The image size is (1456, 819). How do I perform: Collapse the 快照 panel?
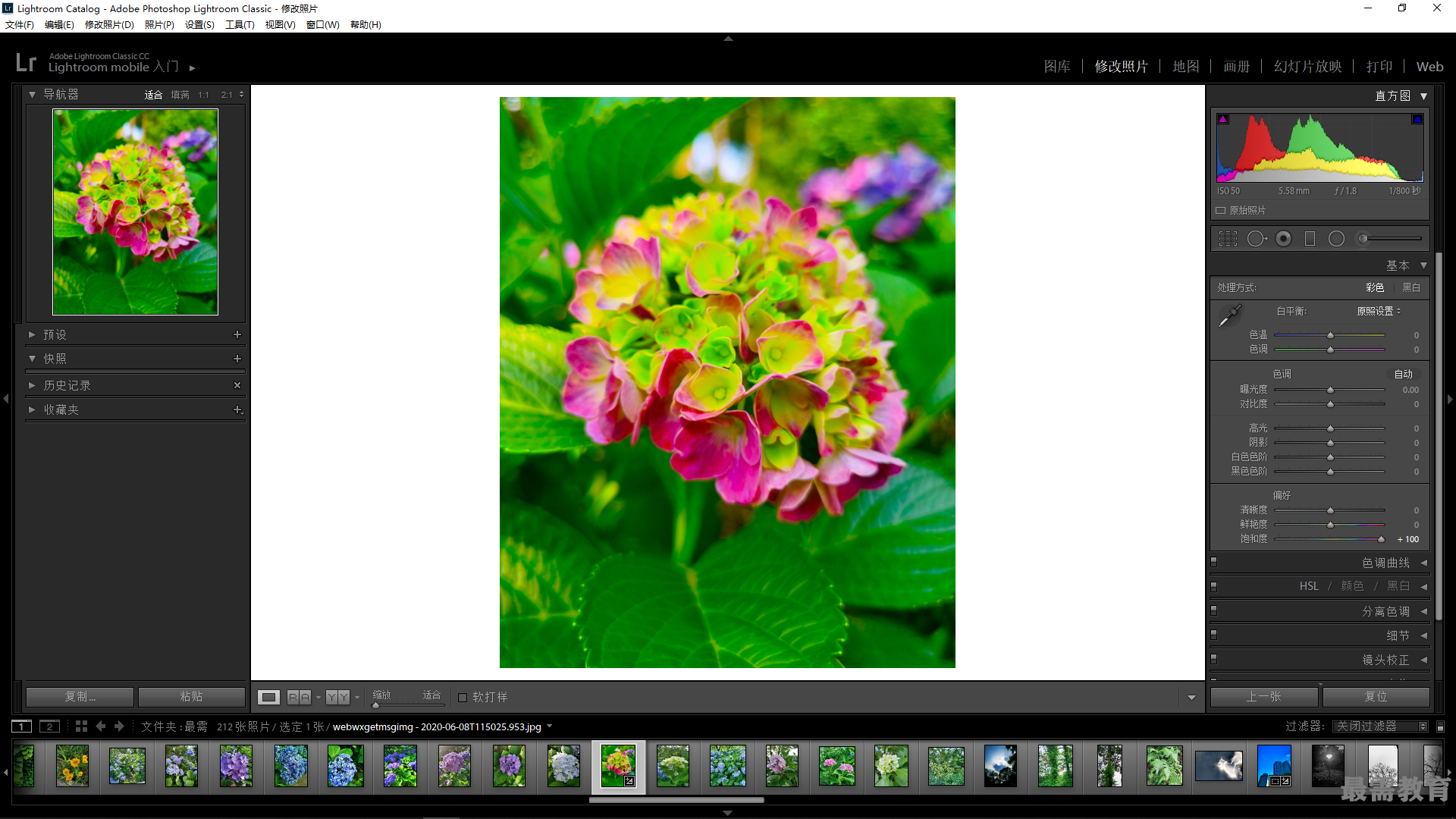(32, 359)
